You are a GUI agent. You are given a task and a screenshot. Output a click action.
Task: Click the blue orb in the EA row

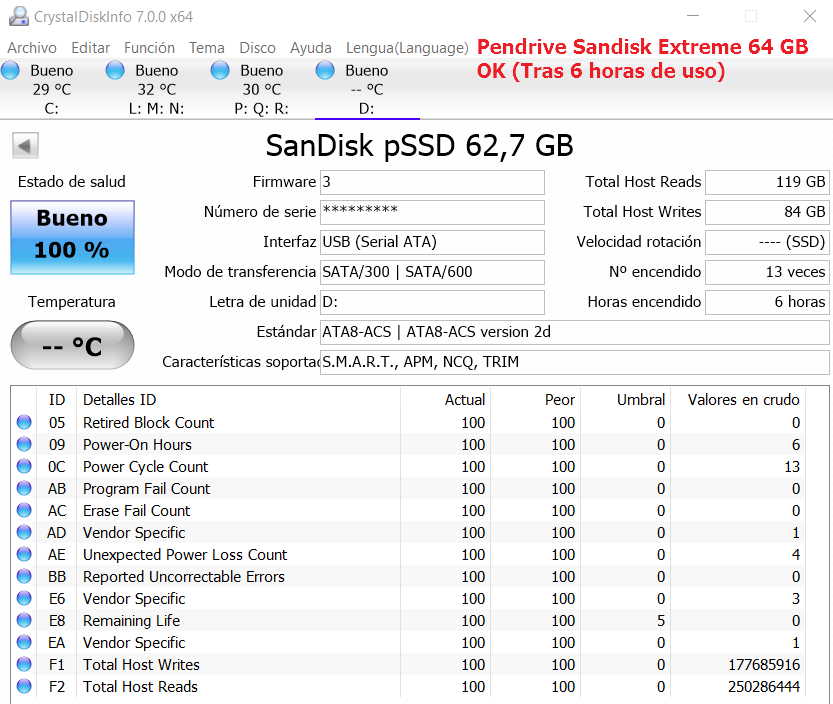click(x=24, y=642)
